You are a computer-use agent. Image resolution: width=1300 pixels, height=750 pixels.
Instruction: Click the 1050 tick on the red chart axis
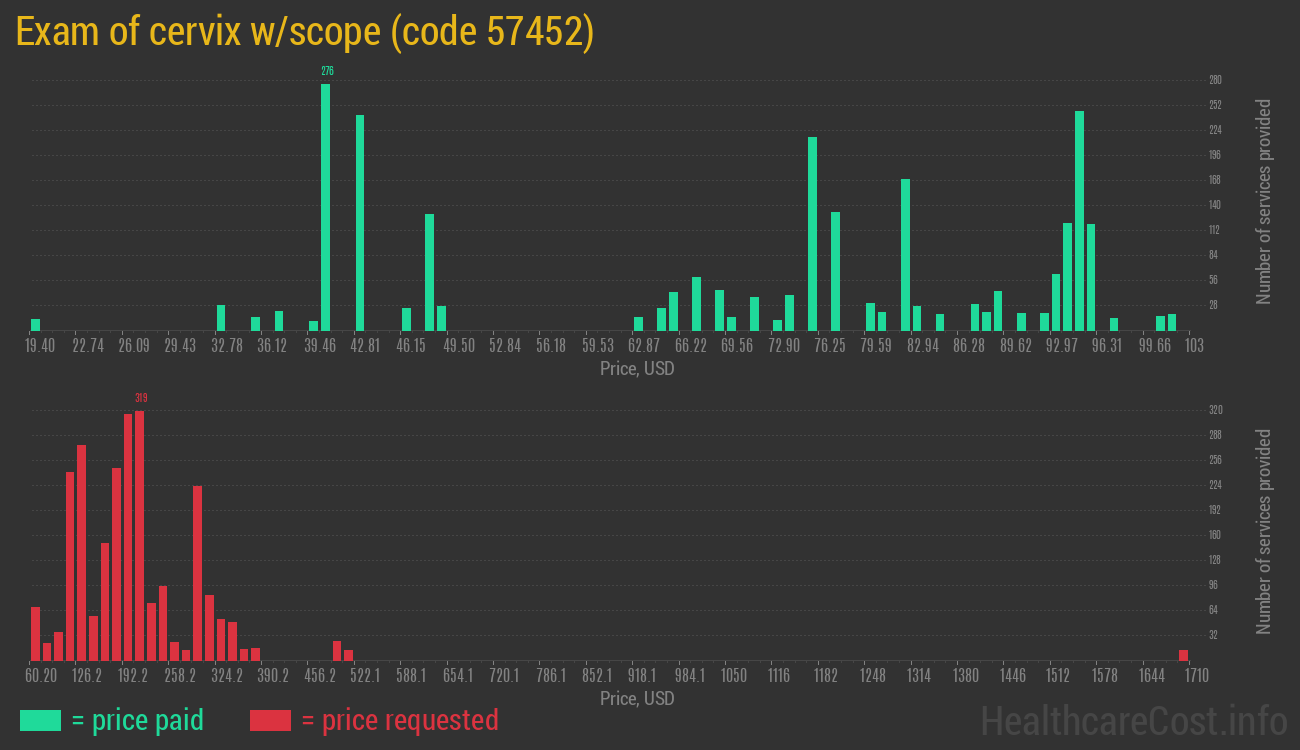tap(734, 676)
